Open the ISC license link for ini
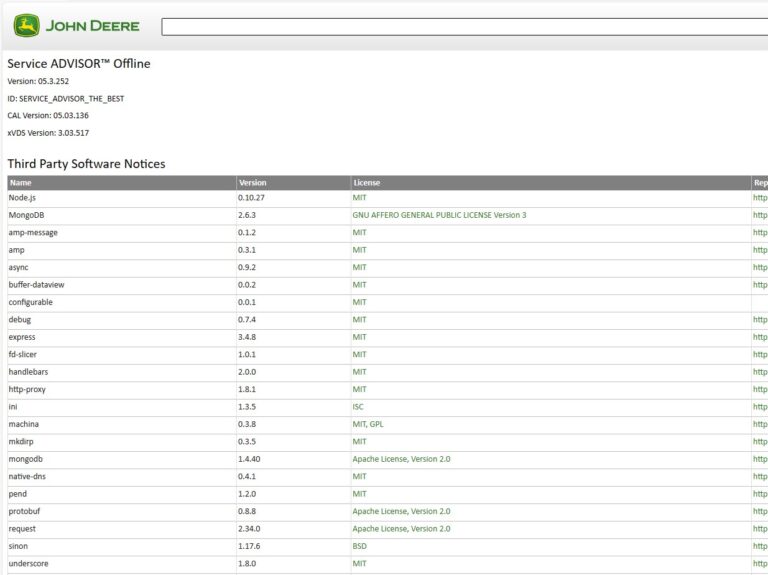The width and height of the screenshot is (768, 575). point(358,407)
